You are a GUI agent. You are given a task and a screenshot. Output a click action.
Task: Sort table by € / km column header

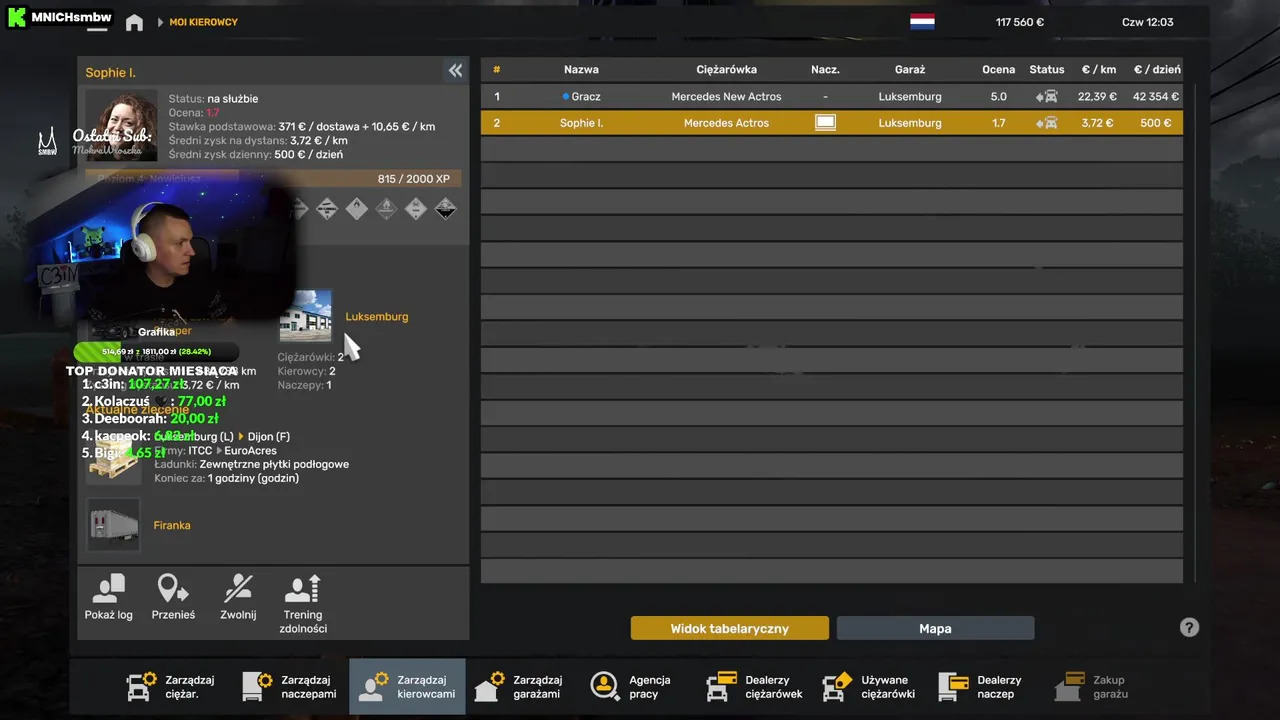1099,70
